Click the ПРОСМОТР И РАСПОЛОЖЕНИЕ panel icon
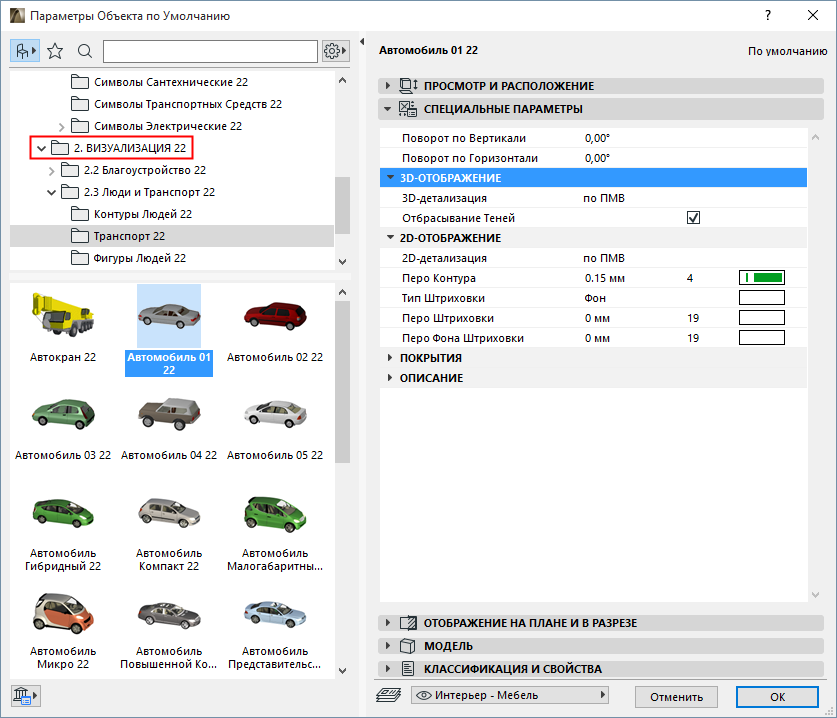Image resolution: width=837 pixels, height=718 pixels. point(410,86)
